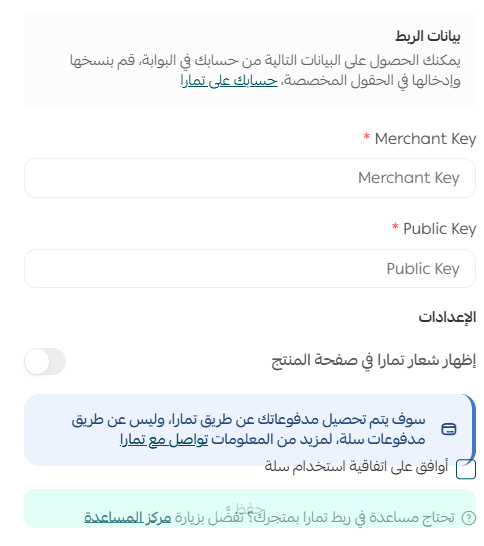Follow the تواصل مع تمارا link
The image size is (484, 546).
[x=164, y=439]
